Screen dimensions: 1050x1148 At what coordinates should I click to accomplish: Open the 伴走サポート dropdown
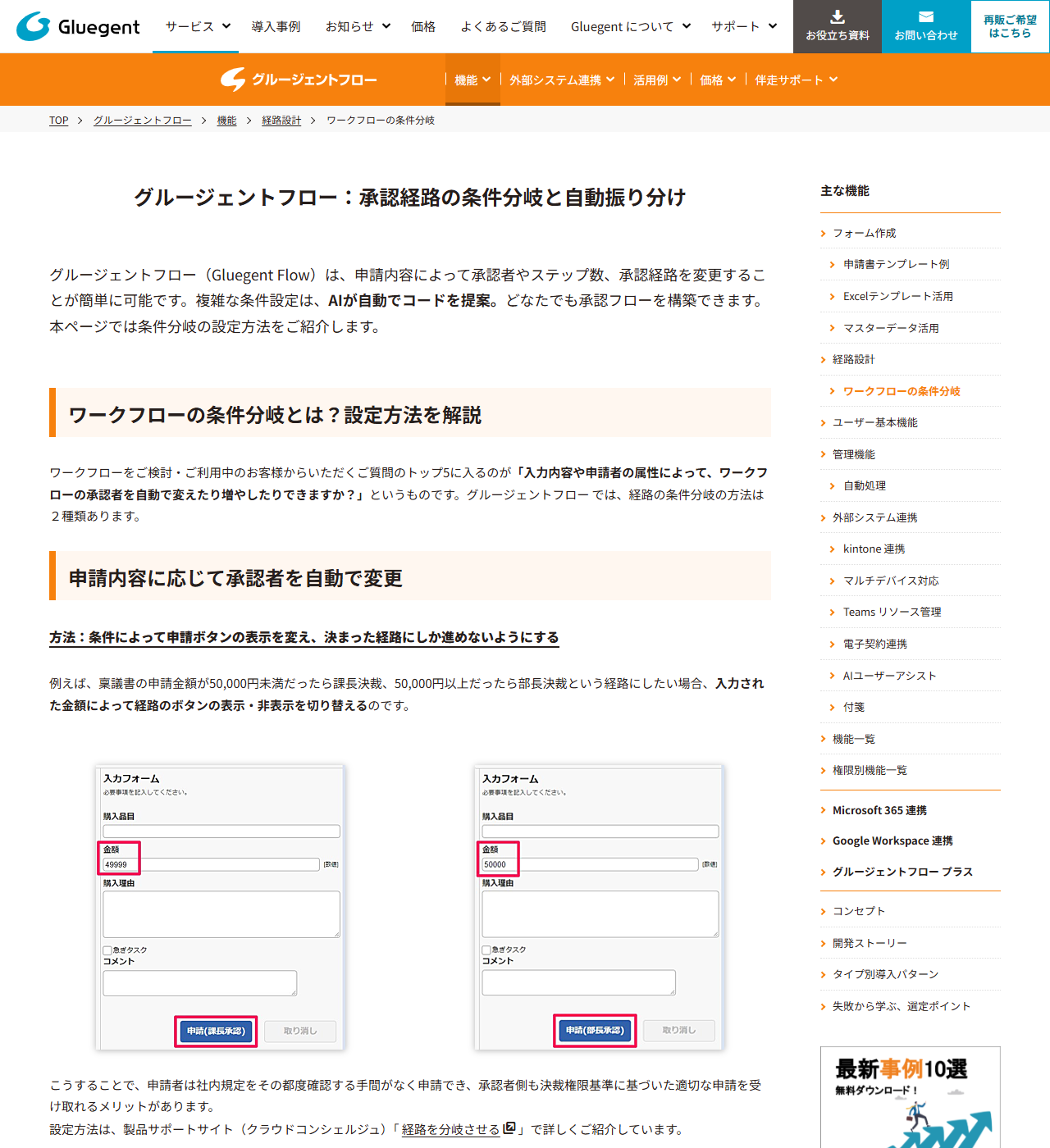(797, 80)
